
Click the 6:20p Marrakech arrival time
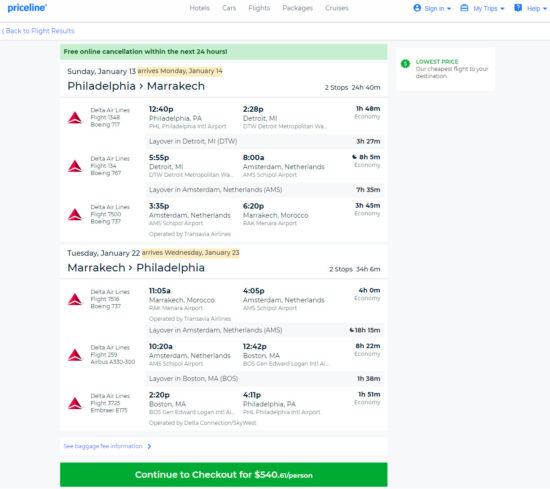point(253,206)
